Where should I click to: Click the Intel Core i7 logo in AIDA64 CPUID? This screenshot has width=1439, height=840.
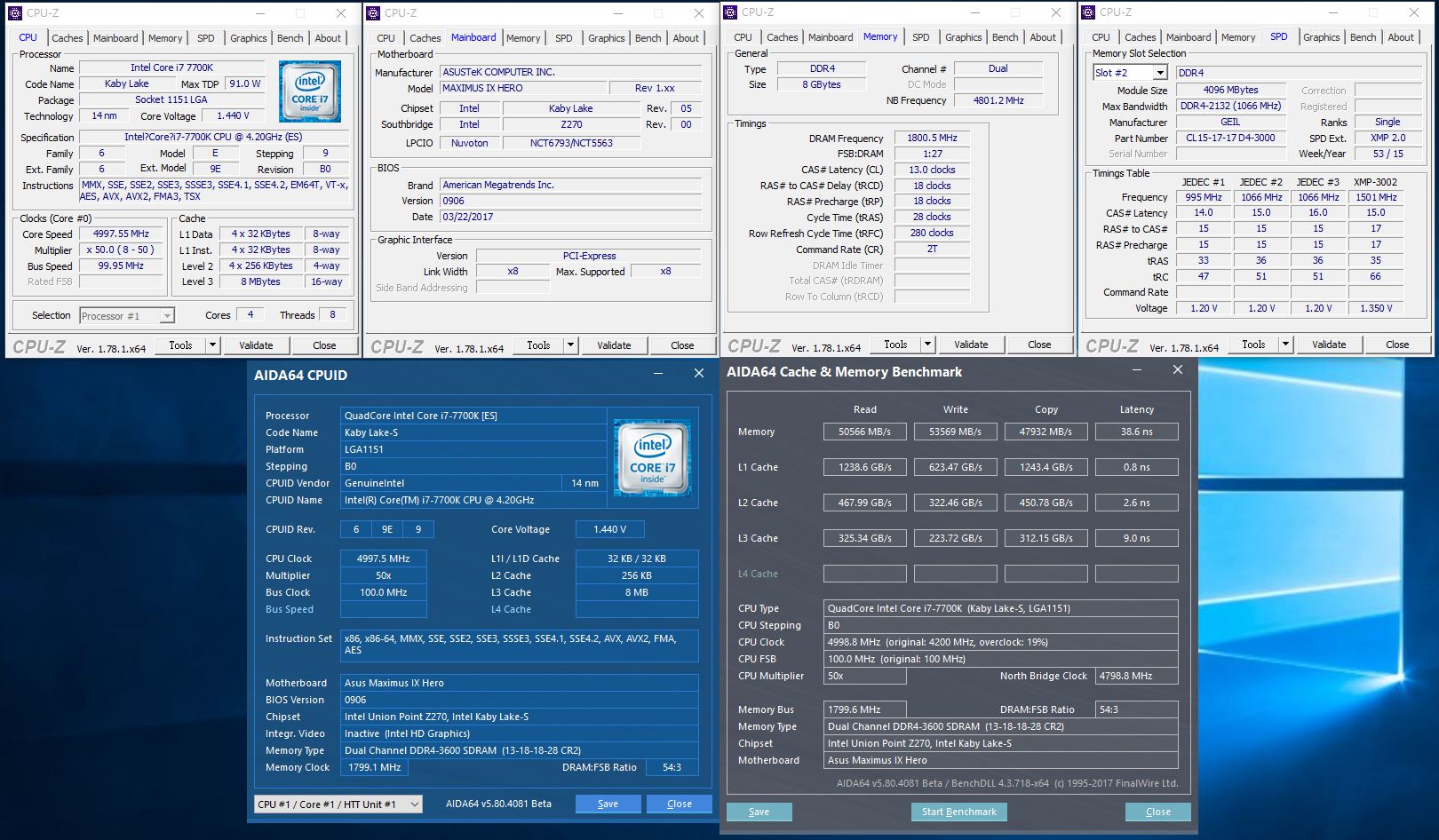click(652, 456)
